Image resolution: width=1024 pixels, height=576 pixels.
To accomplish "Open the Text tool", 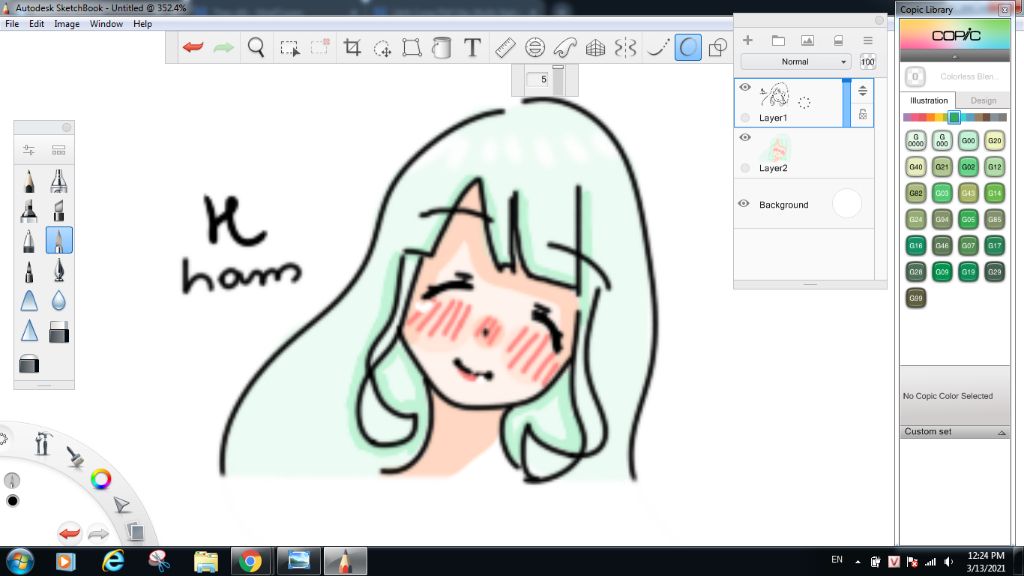I will click(x=472, y=47).
